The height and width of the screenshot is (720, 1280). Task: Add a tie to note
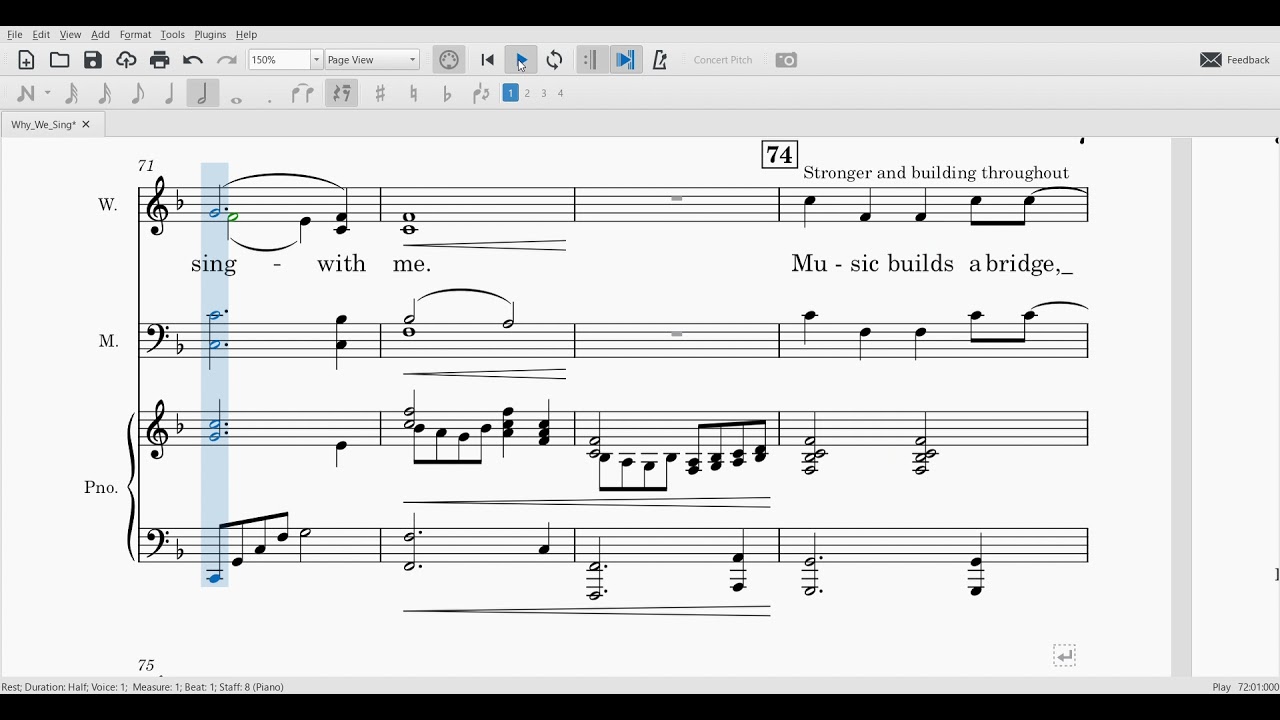tap(303, 94)
